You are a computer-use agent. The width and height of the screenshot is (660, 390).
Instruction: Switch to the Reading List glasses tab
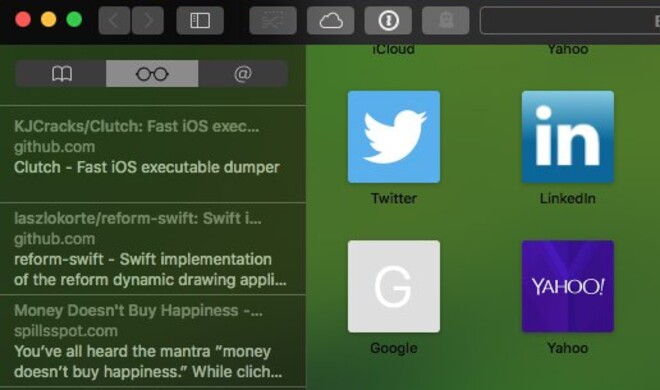[x=152, y=74]
